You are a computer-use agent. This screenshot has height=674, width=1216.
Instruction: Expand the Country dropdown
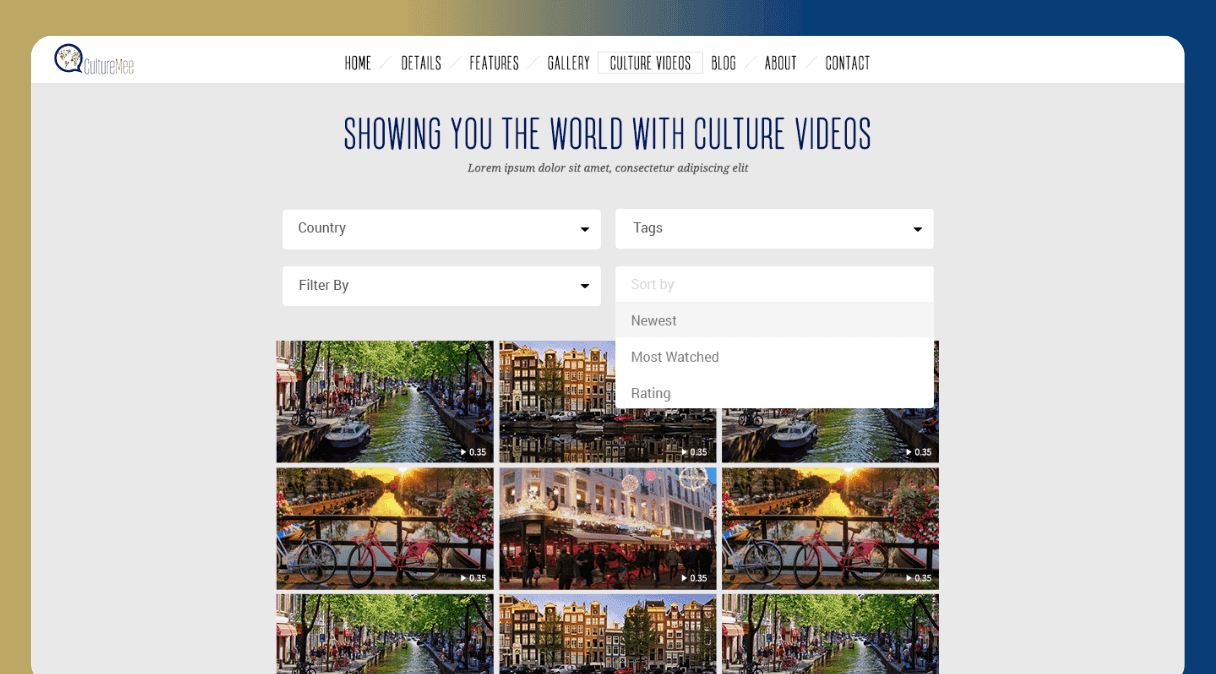(x=442, y=229)
